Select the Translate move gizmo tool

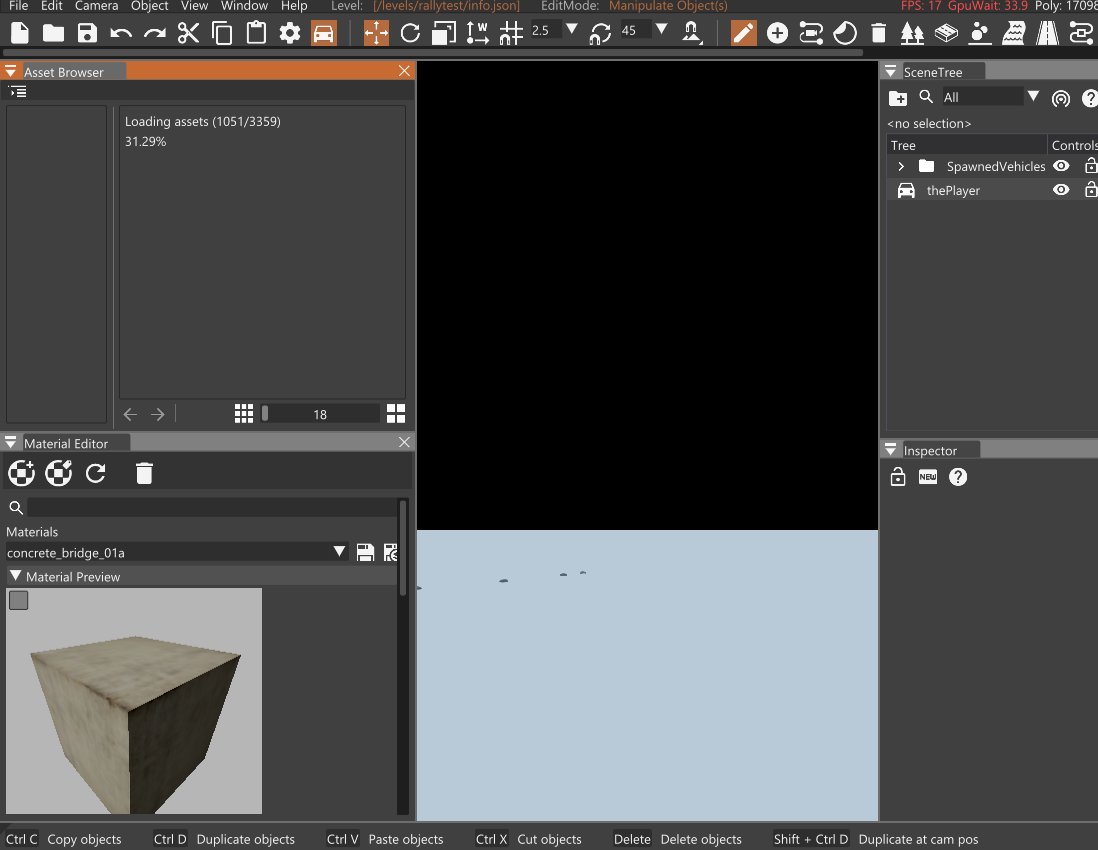pyautogui.click(x=376, y=33)
